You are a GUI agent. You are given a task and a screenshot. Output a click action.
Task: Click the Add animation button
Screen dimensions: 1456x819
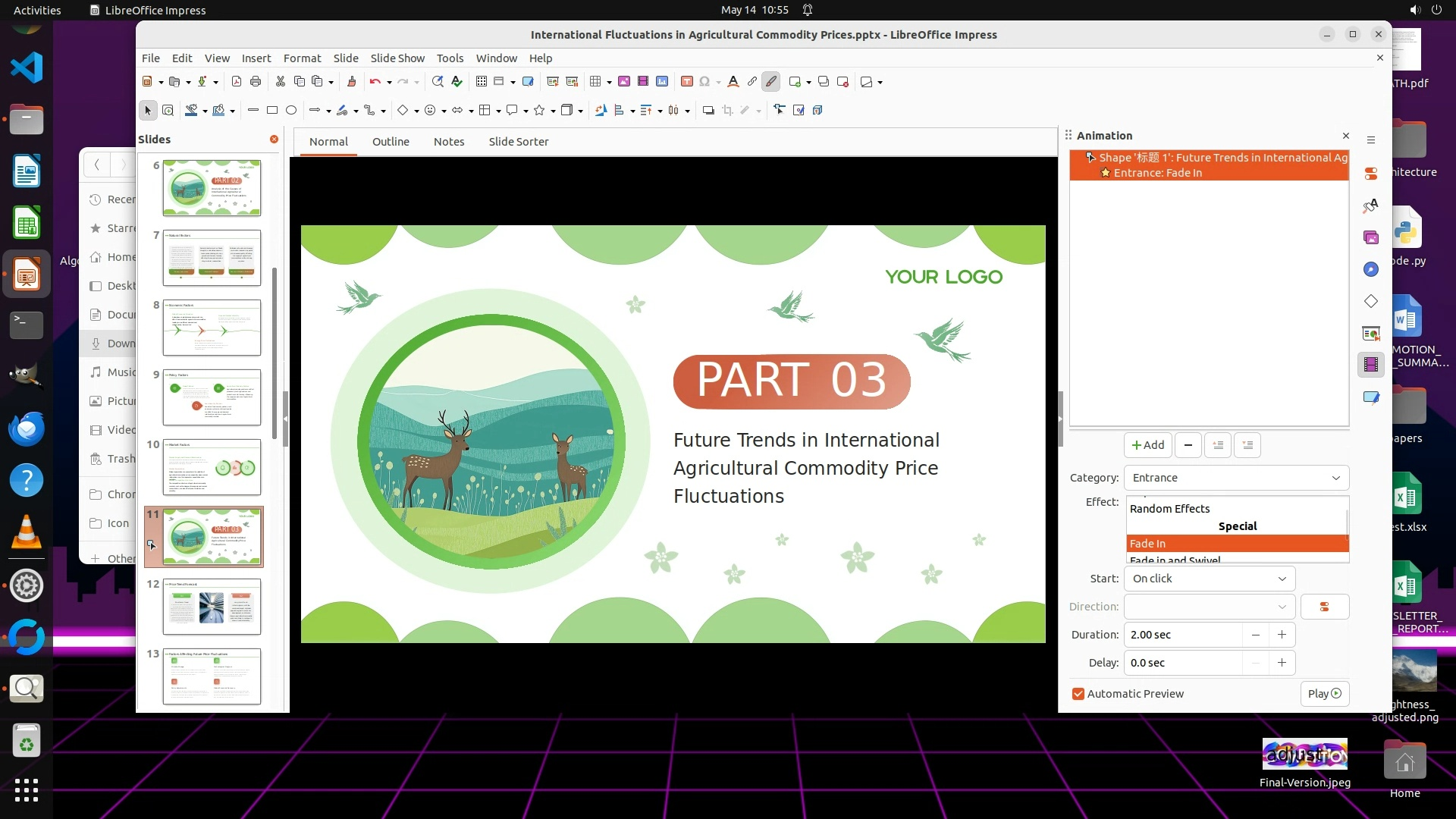point(1147,445)
